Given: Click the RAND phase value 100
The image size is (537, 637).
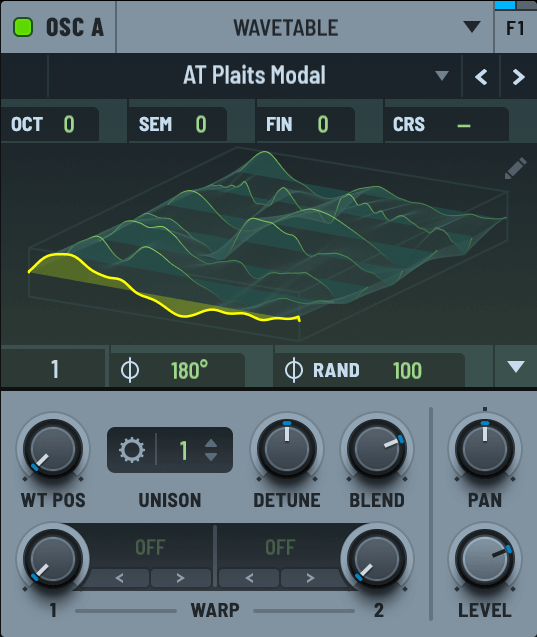Looking at the screenshot, I should coord(407,370).
